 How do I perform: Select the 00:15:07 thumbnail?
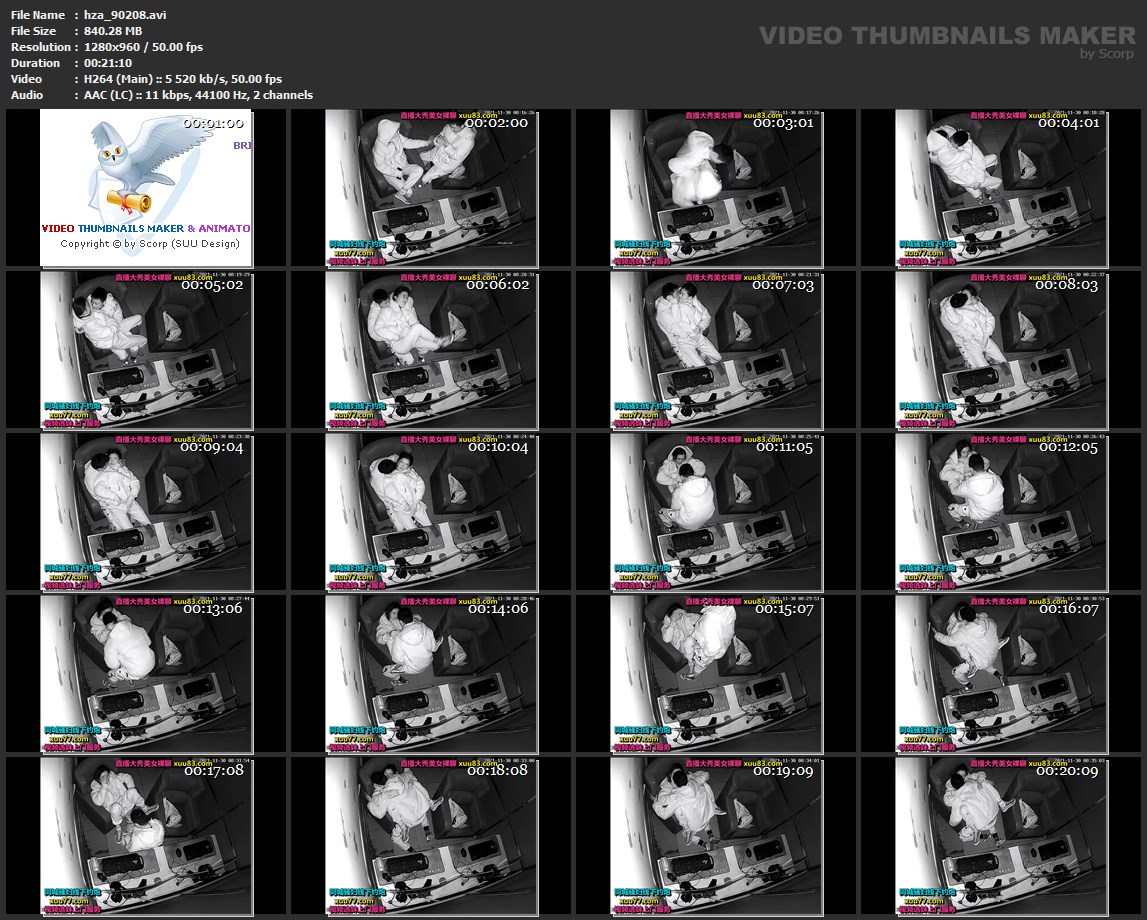(716, 674)
